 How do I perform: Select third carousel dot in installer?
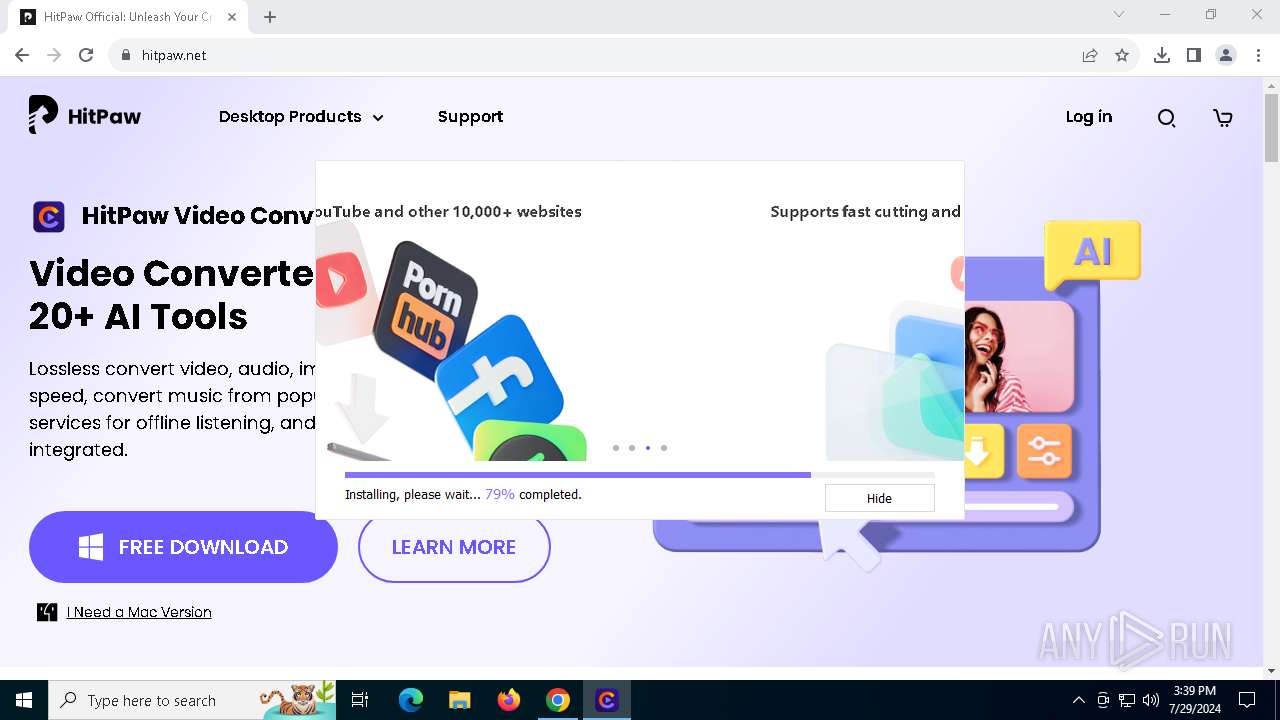[x=648, y=448]
